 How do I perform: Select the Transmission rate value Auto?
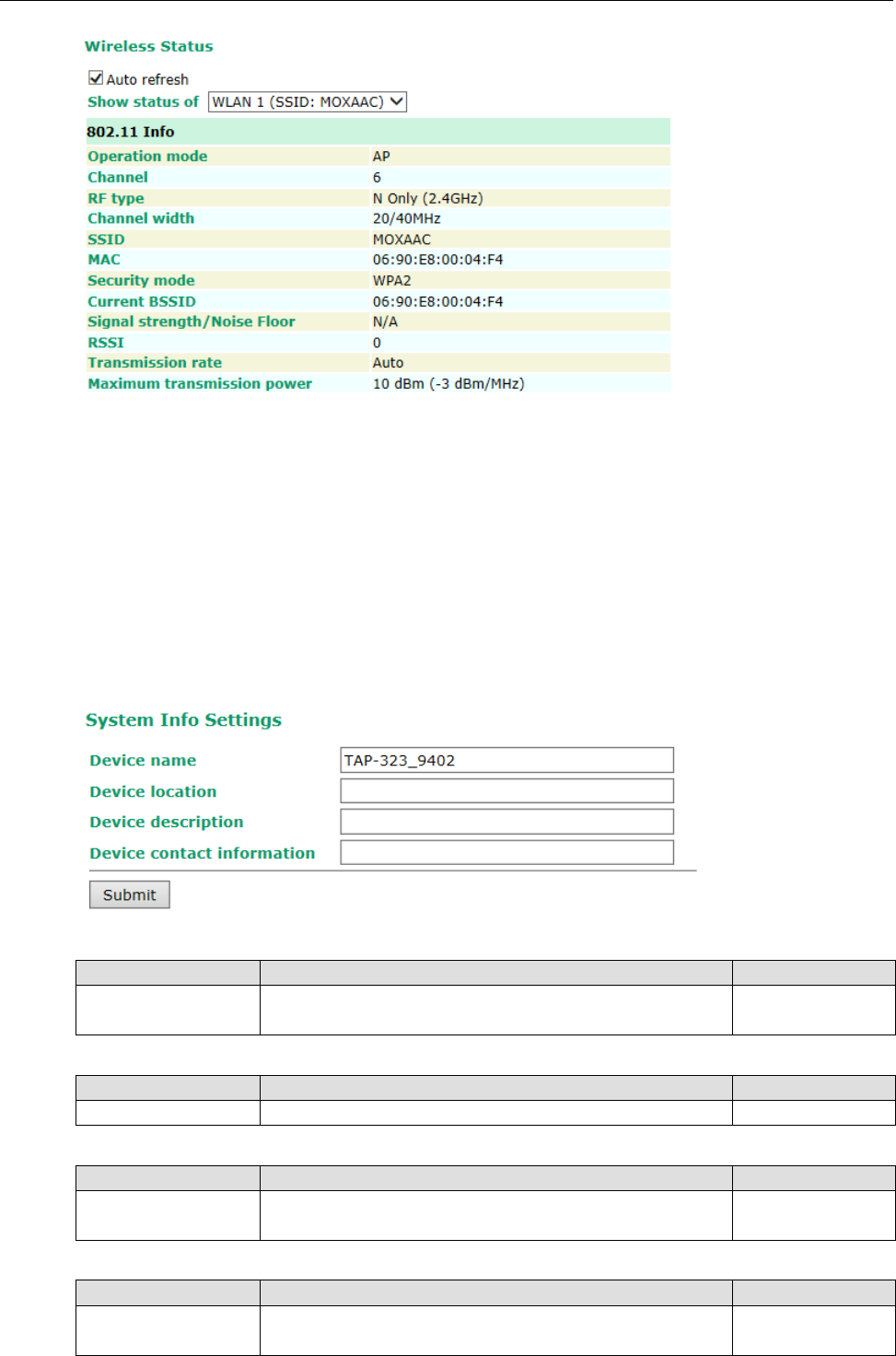(x=388, y=363)
